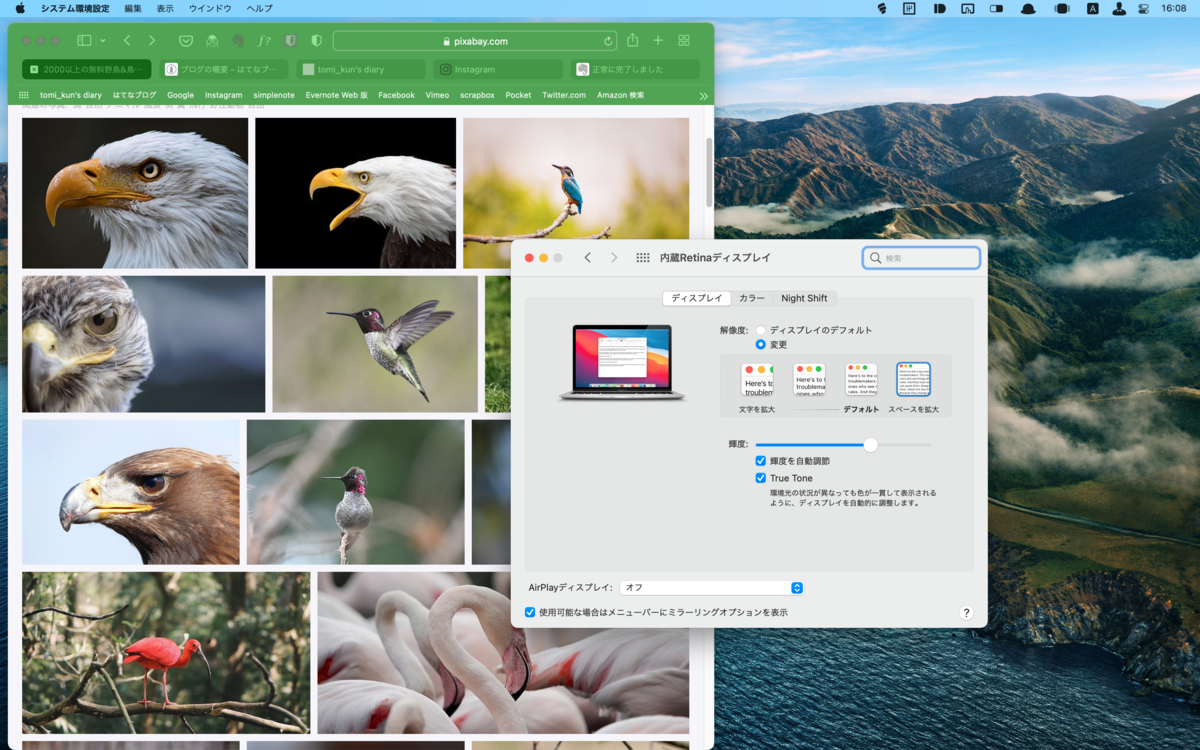The image size is (1200, 750).
Task: Adjust the brightness slider handle
Action: tap(870, 444)
